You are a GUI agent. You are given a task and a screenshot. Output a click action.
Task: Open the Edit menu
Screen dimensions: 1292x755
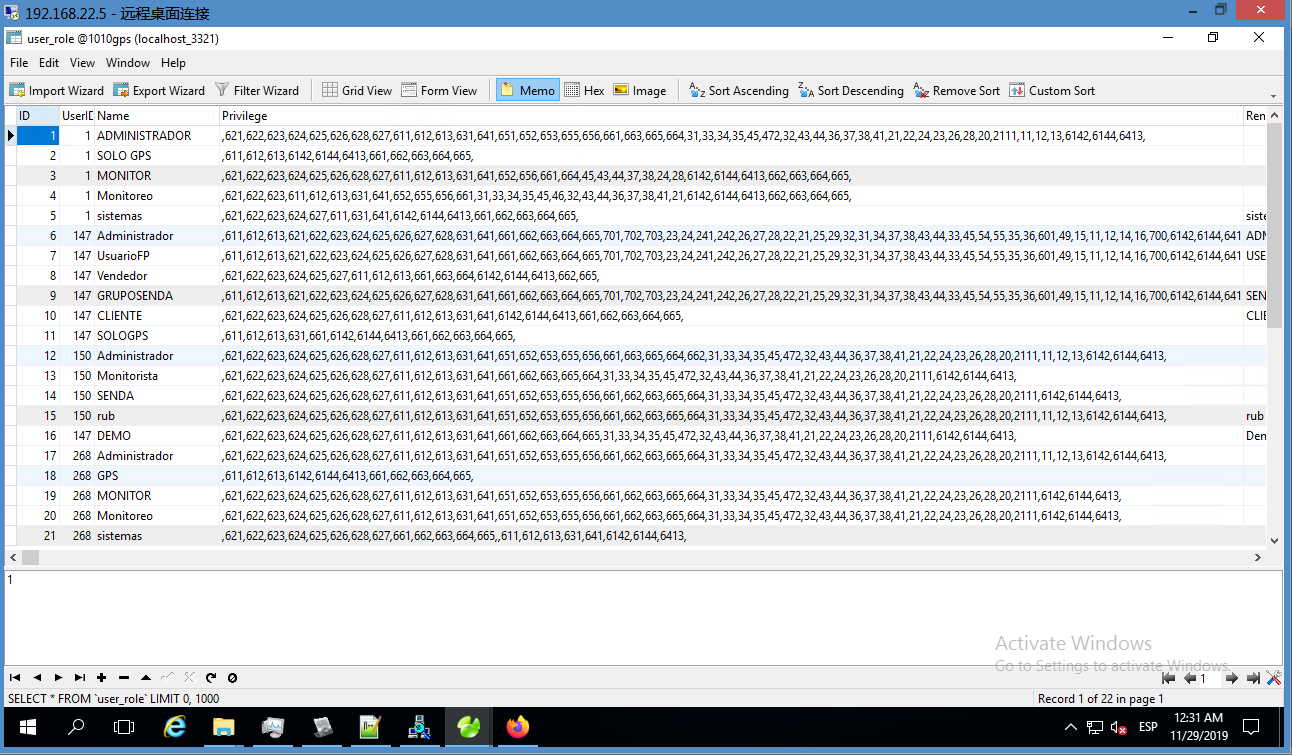pos(49,62)
